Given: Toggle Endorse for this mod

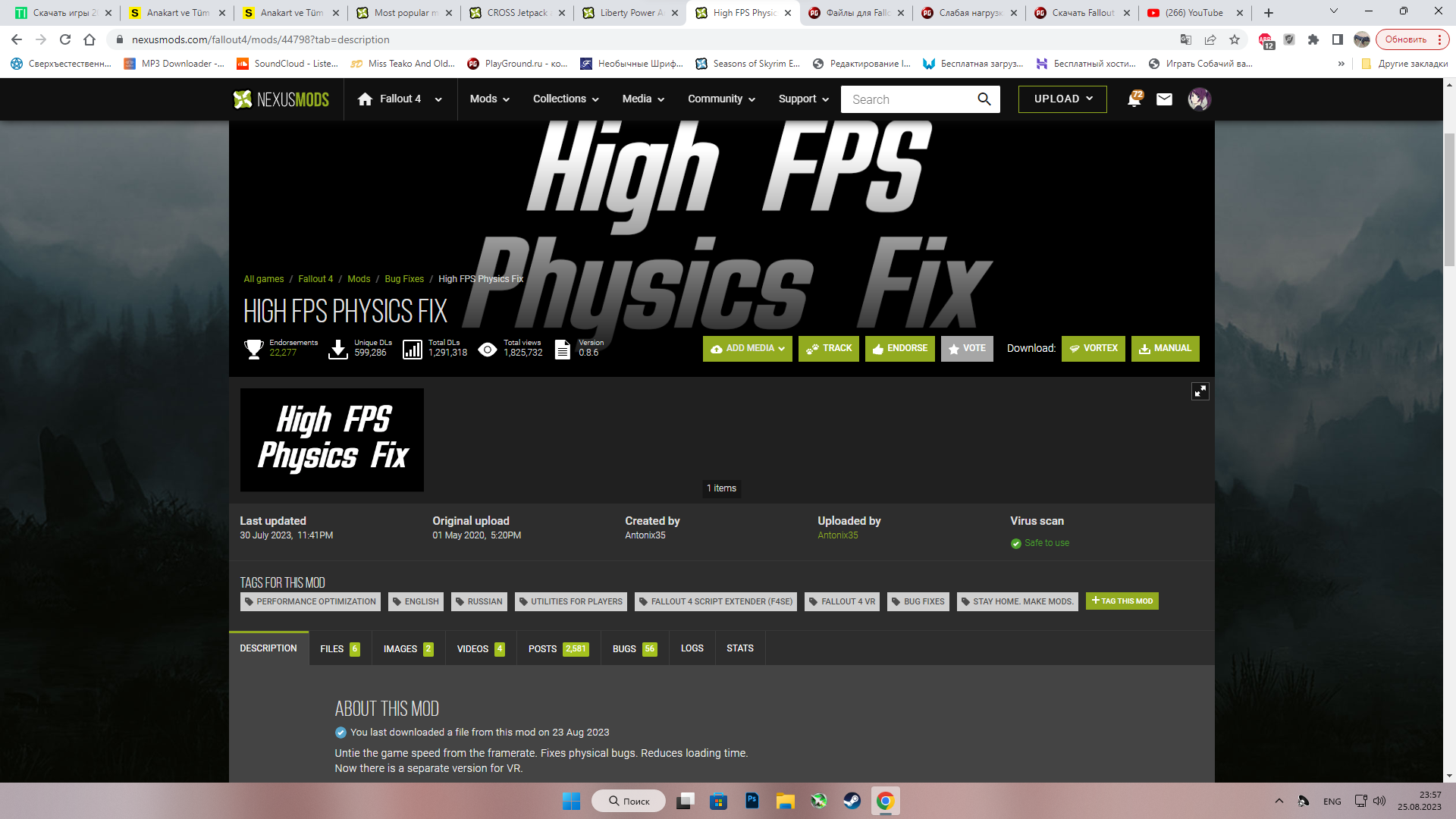Looking at the screenshot, I should tap(899, 349).
